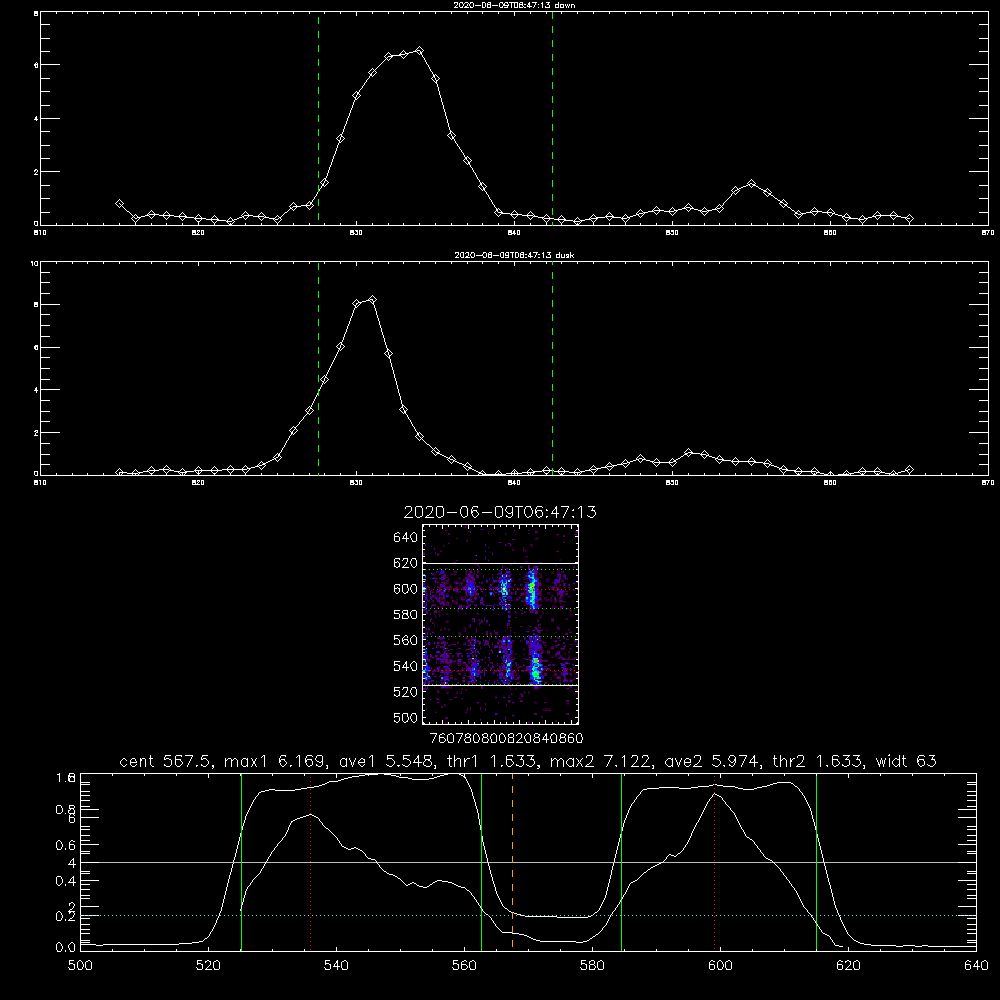Open the colored spectrogram image thumbnail

click(x=501, y=624)
